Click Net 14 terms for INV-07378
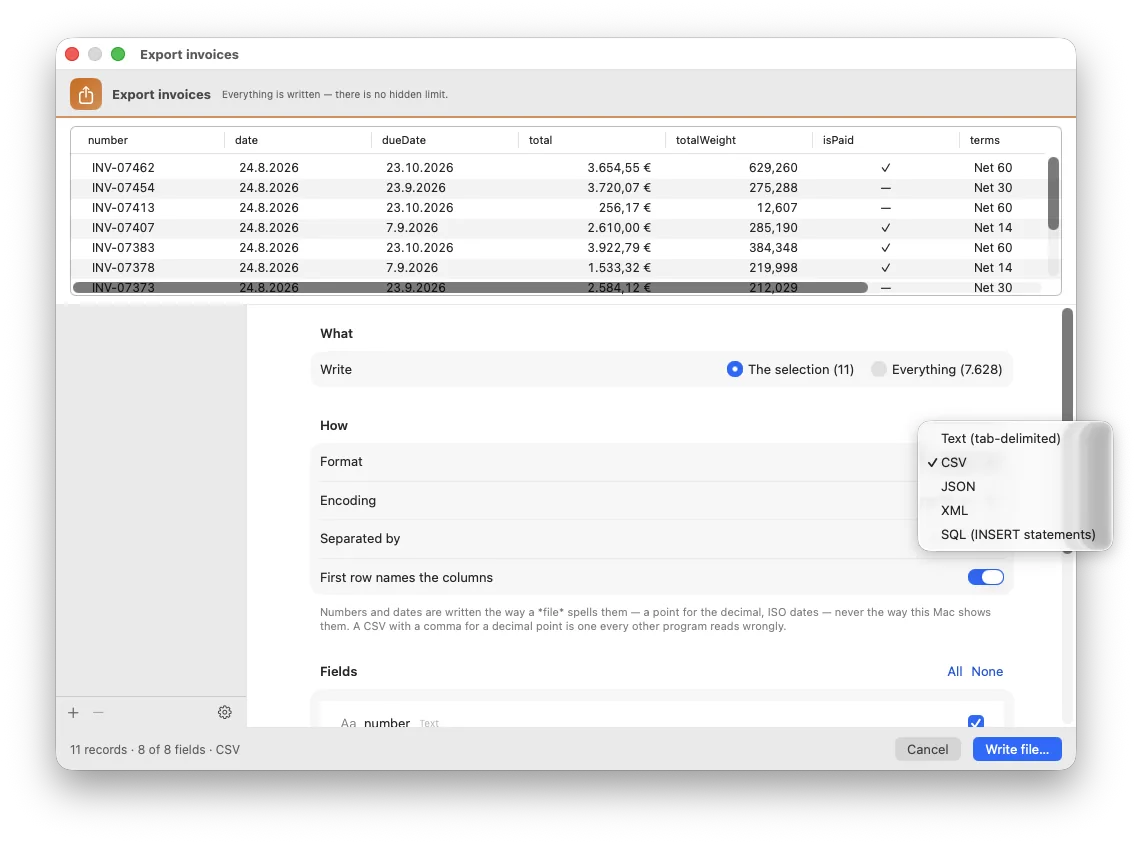1136x844 pixels. tap(993, 268)
